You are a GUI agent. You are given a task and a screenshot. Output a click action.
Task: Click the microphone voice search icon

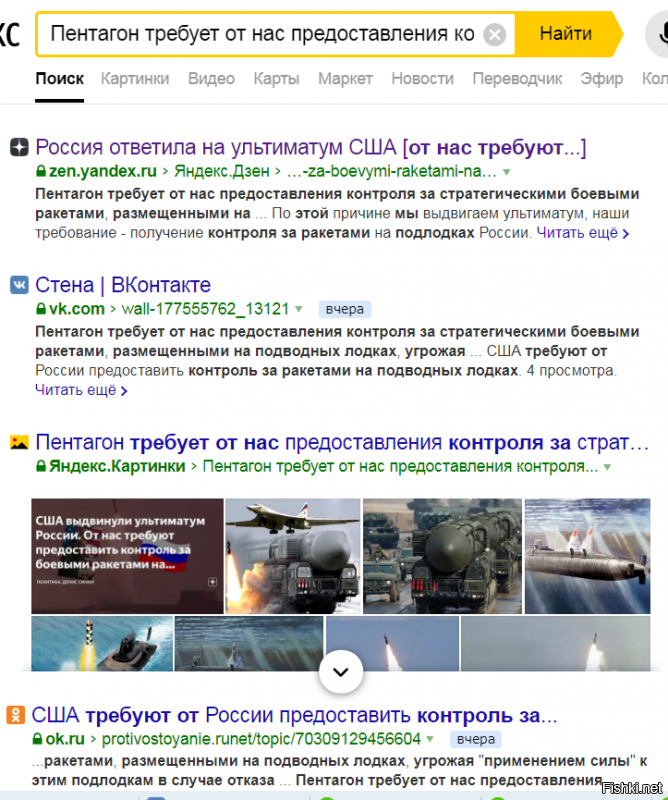[x=658, y=34]
